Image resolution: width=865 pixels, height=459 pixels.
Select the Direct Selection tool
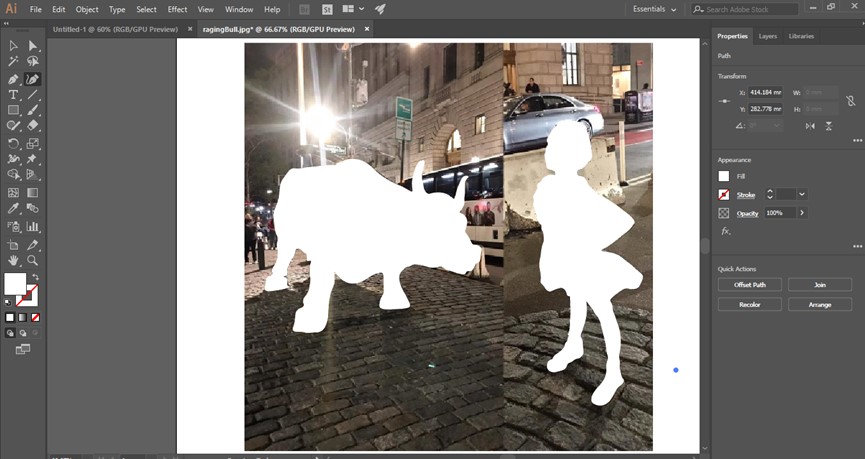click(x=33, y=46)
